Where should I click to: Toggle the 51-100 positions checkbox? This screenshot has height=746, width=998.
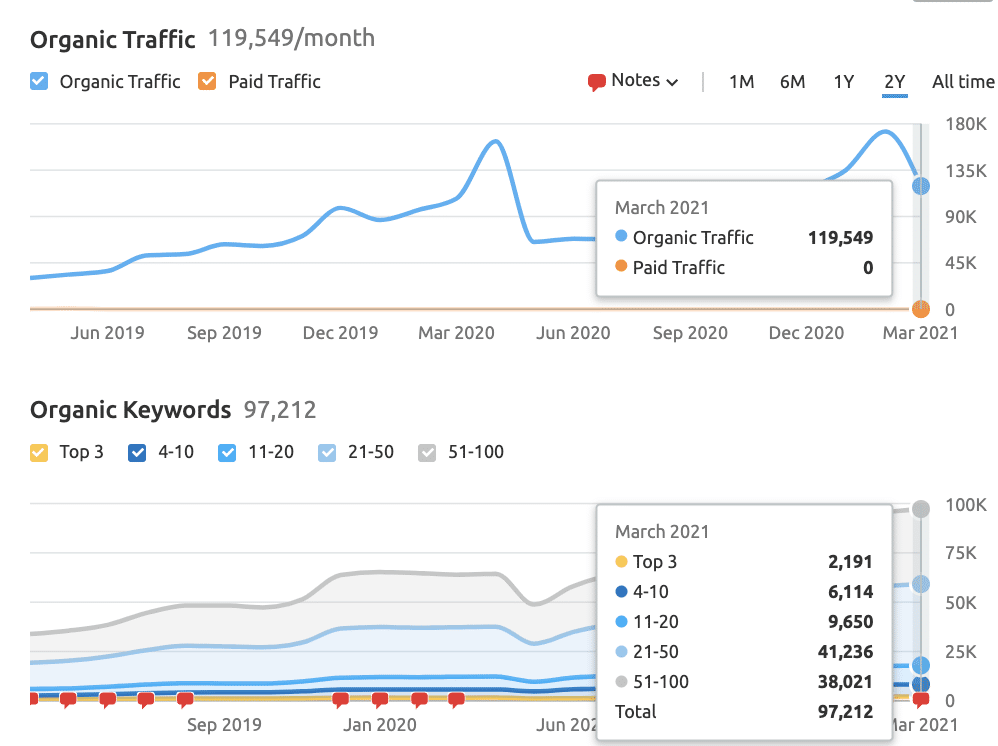pyautogui.click(x=426, y=452)
